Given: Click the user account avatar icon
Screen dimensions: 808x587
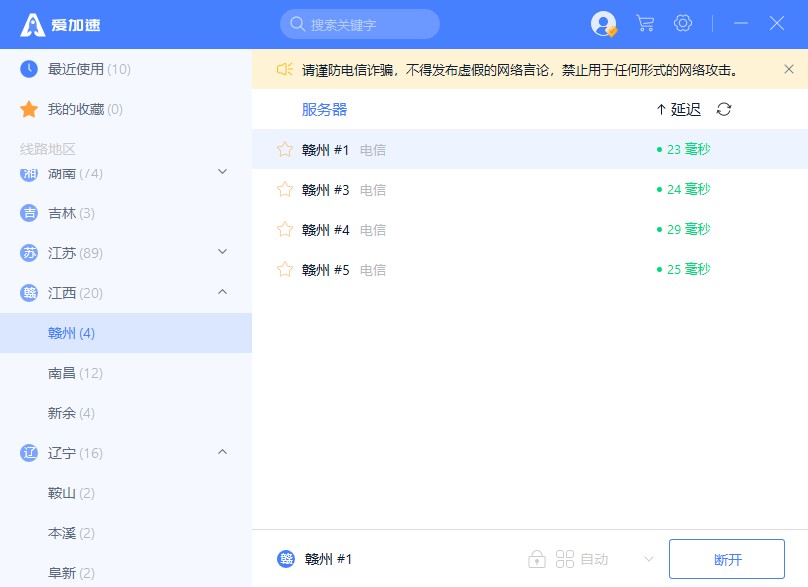Looking at the screenshot, I should (604, 24).
